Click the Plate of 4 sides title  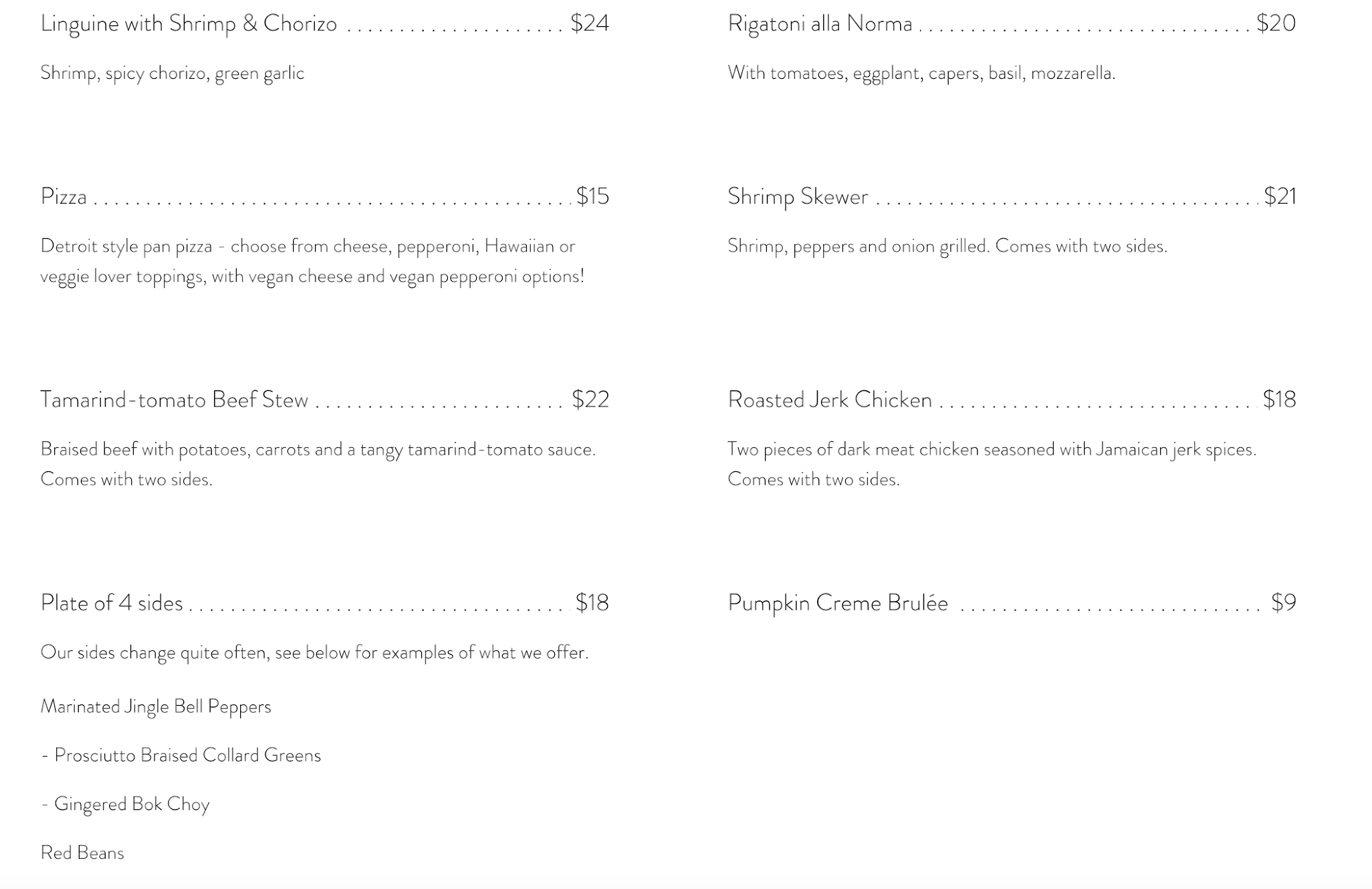[x=112, y=603]
